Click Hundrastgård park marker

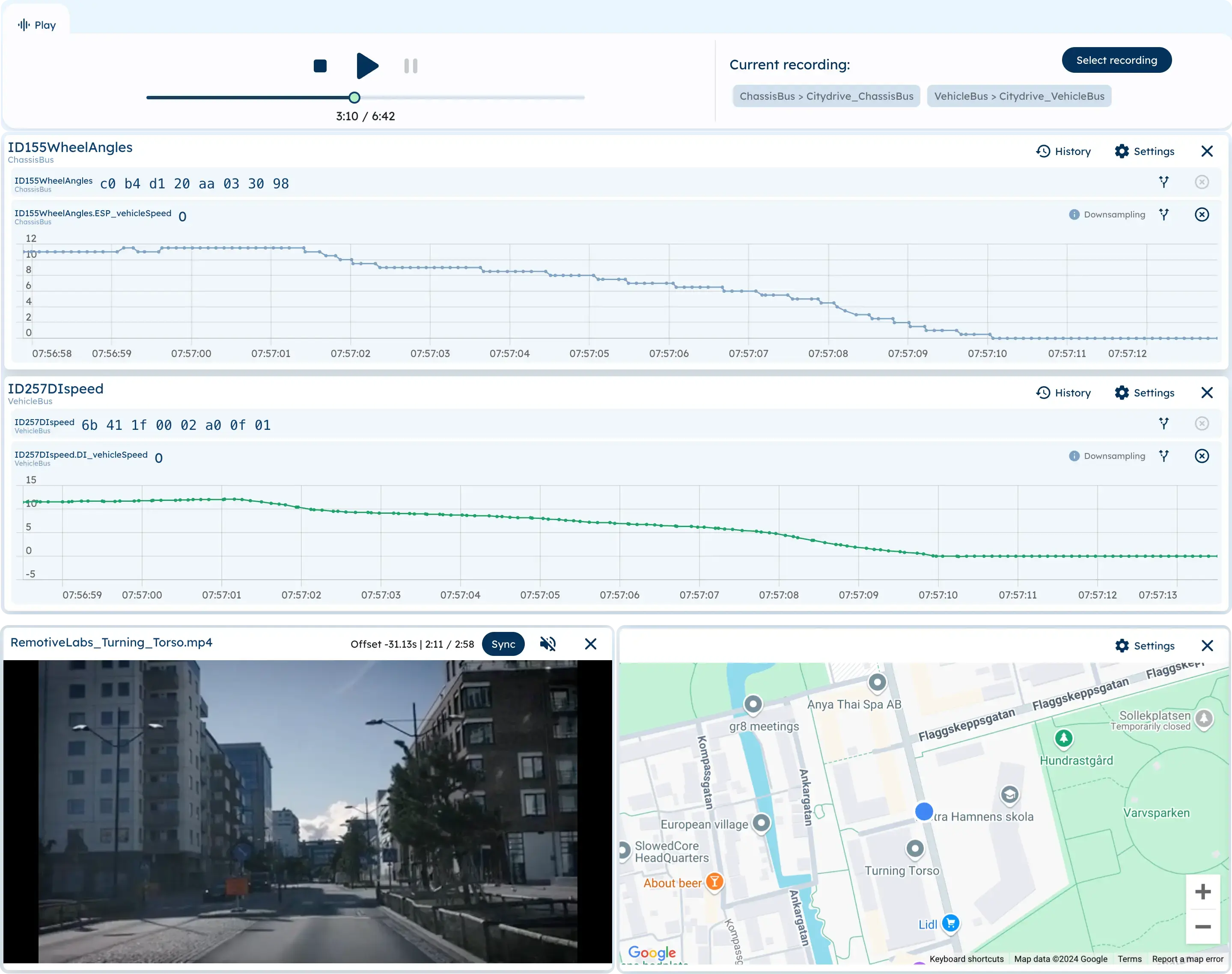(x=1063, y=739)
